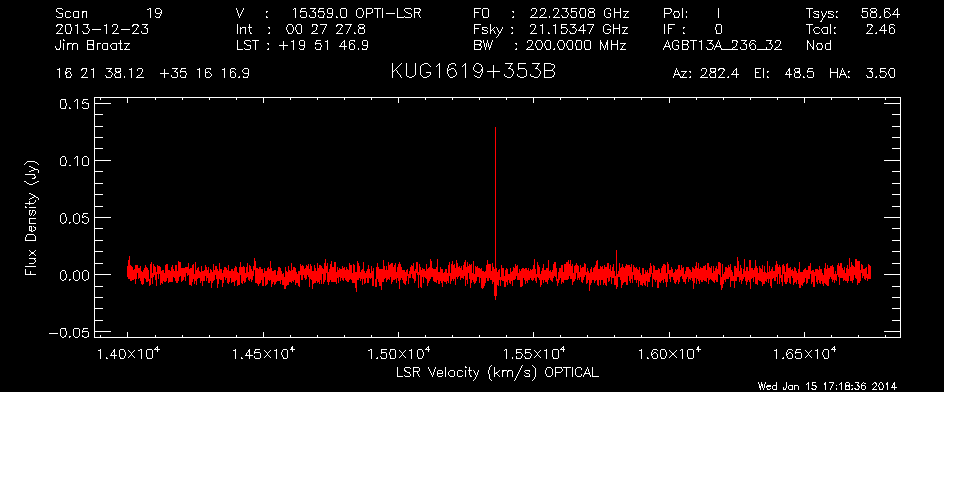Click the Tsys value 58.64

pyautogui.click(x=880, y=13)
